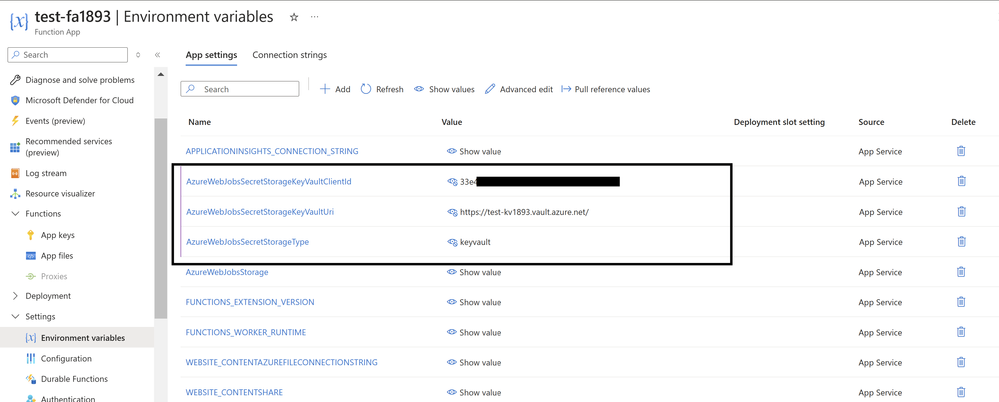Delete APPLICATIONINSIGHTS_CONNECTION_STRING with trash icon
999x402 pixels.
961,151
